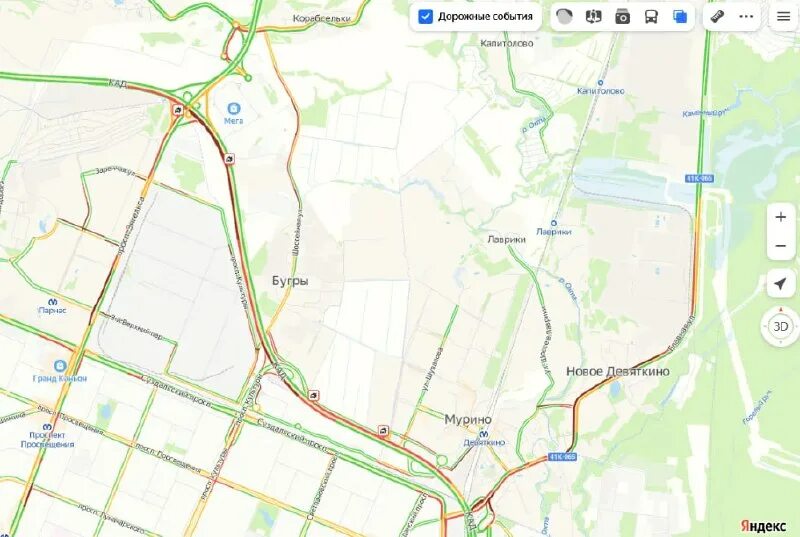The height and width of the screenshot is (537, 800).
Task: Toggle 3D tilt compass control
Action: 781,326
